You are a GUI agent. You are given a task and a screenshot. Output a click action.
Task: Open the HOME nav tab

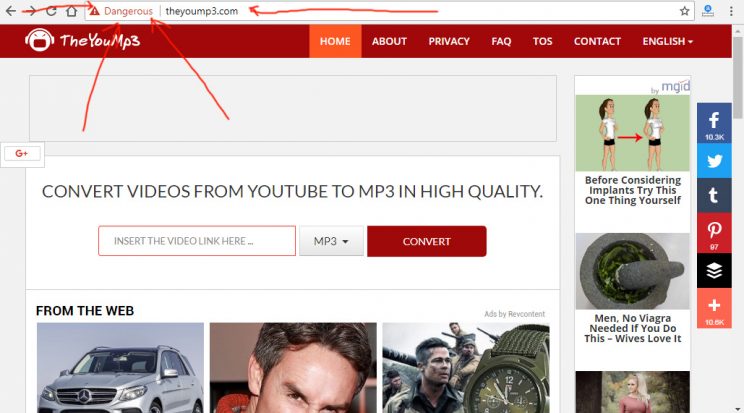click(x=335, y=41)
